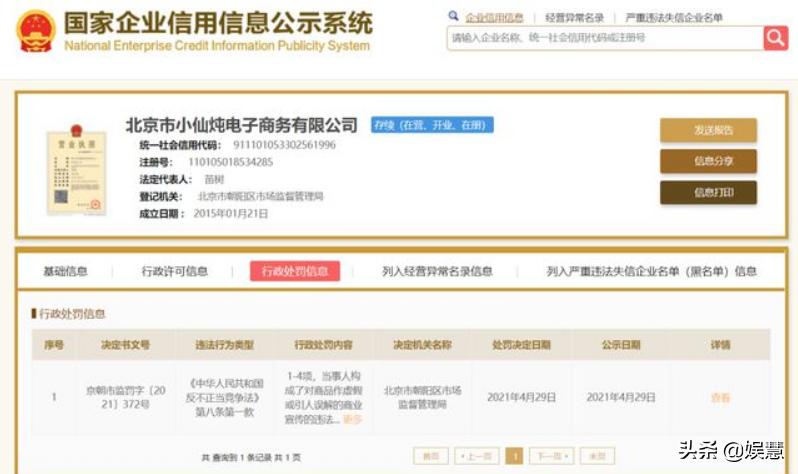
Task: Click 查看 details link in penalty row
Action: pyautogui.click(x=720, y=398)
